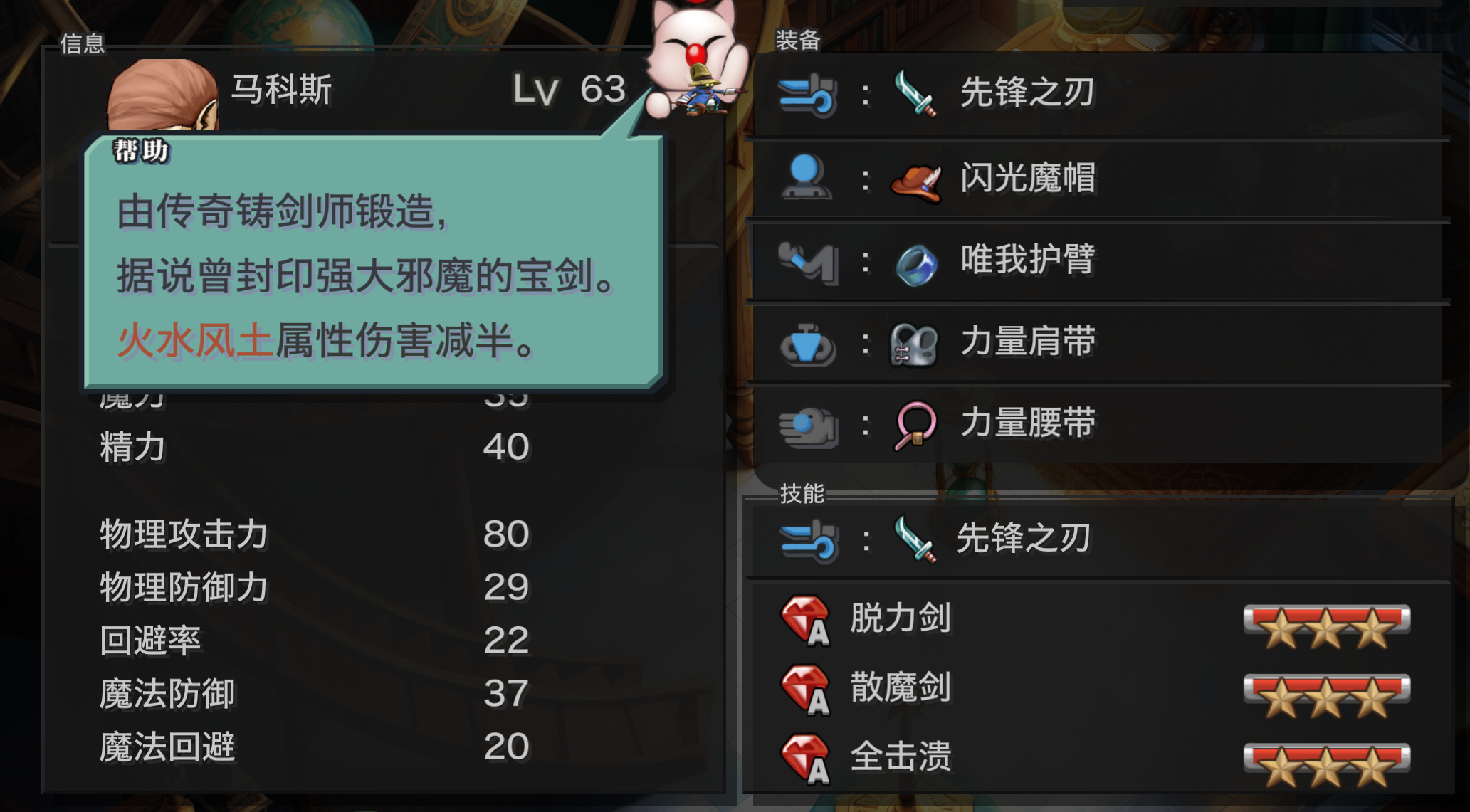Select the weapon slot icon in equipment
The width and height of the screenshot is (1470, 812).
pos(808,95)
